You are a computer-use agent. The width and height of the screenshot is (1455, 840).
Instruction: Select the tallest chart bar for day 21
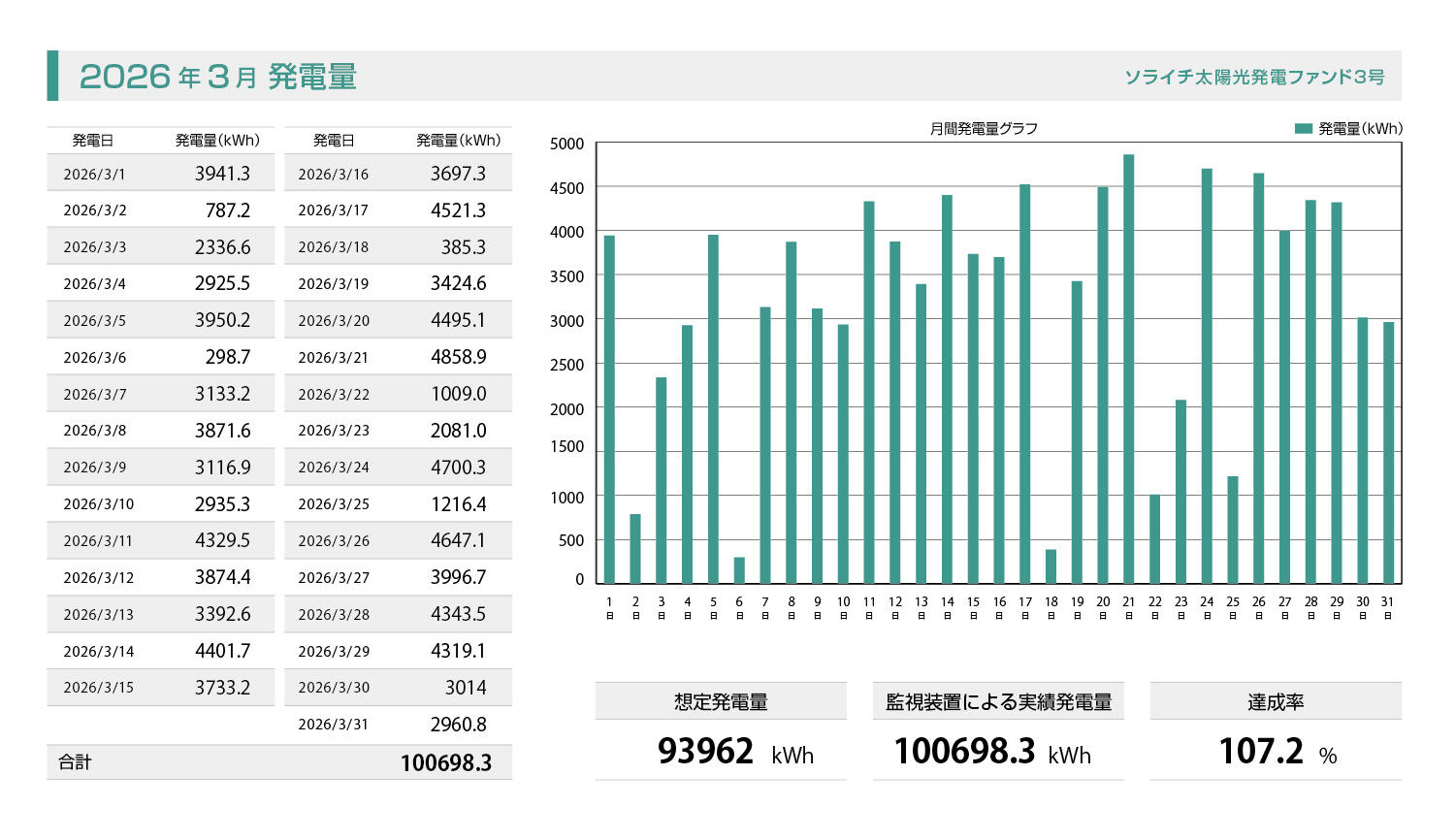click(x=1128, y=369)
